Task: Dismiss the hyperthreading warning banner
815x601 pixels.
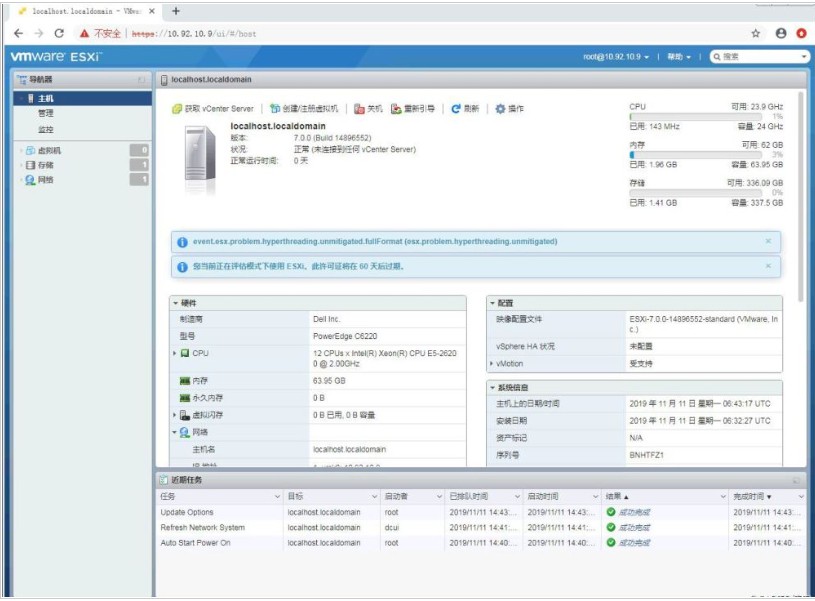Action: (768, 241)
